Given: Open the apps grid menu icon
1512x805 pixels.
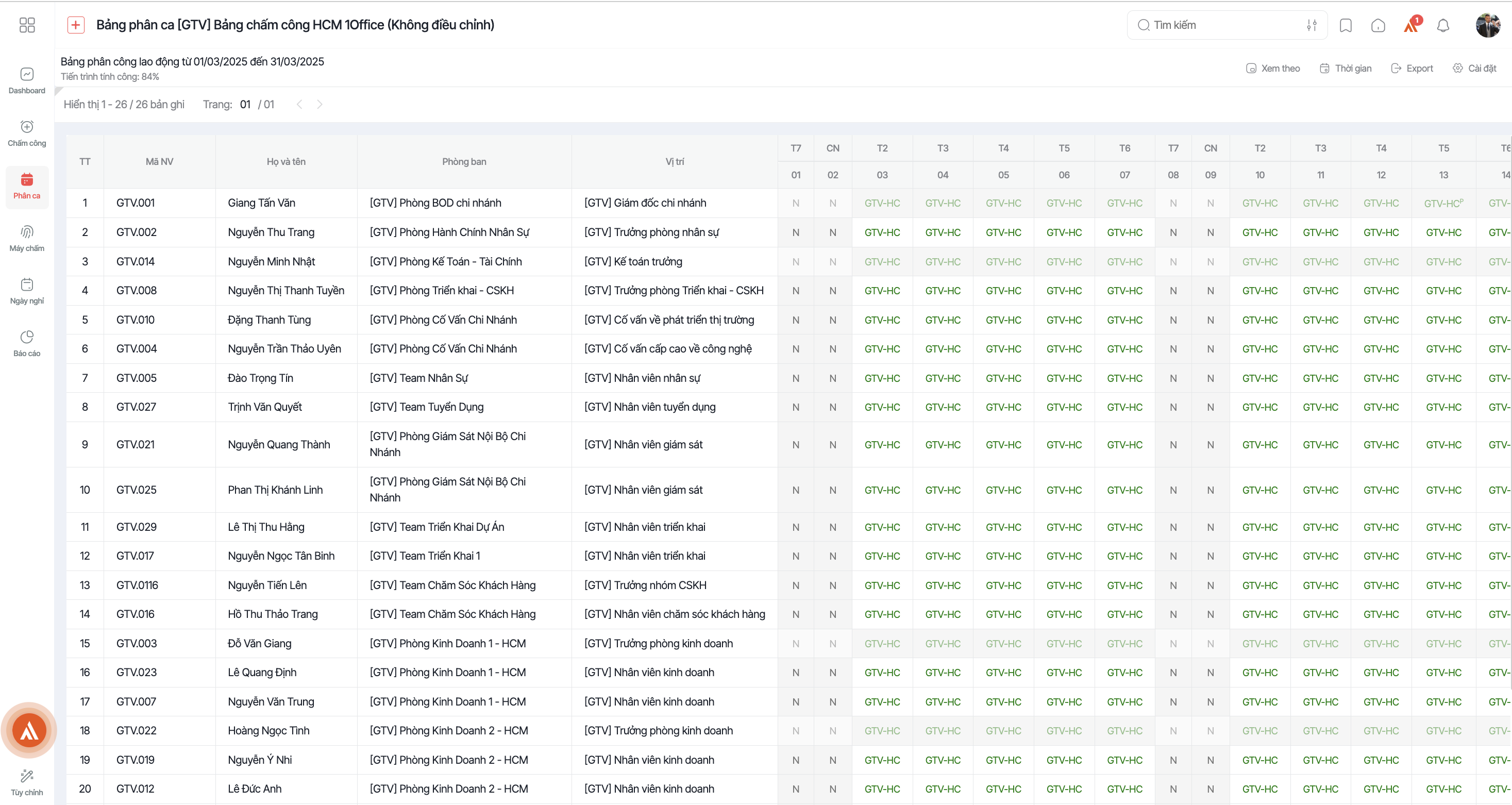Looking at the screenshot, I should tap(27, 25).
